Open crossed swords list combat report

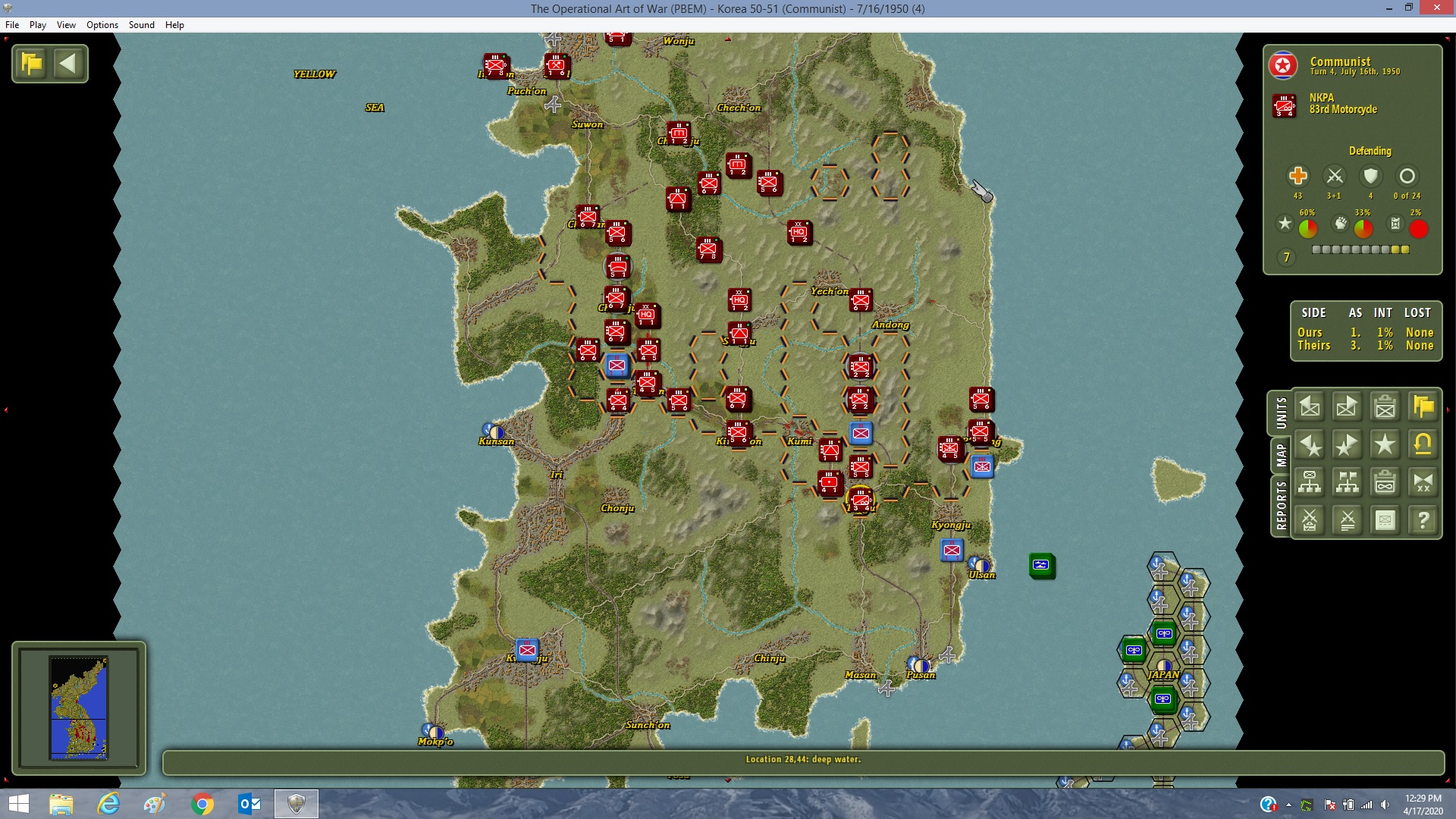(x=1348, y=521)
